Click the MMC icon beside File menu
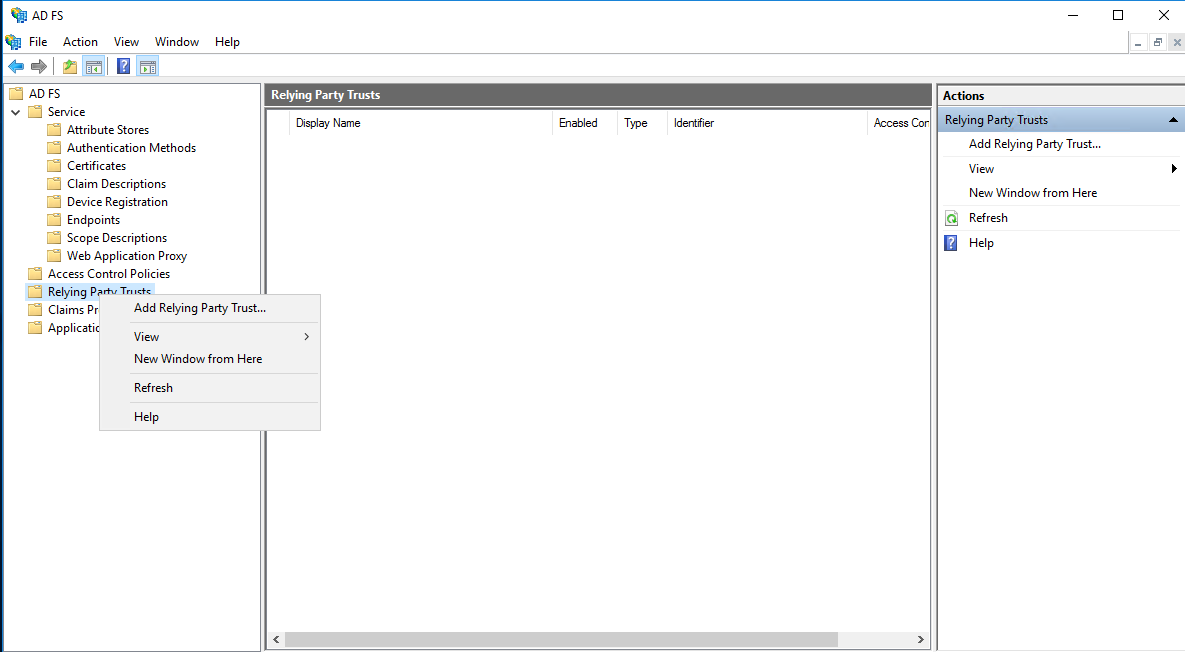This screenshot has width=1185, height=652. tap(14, 42)
